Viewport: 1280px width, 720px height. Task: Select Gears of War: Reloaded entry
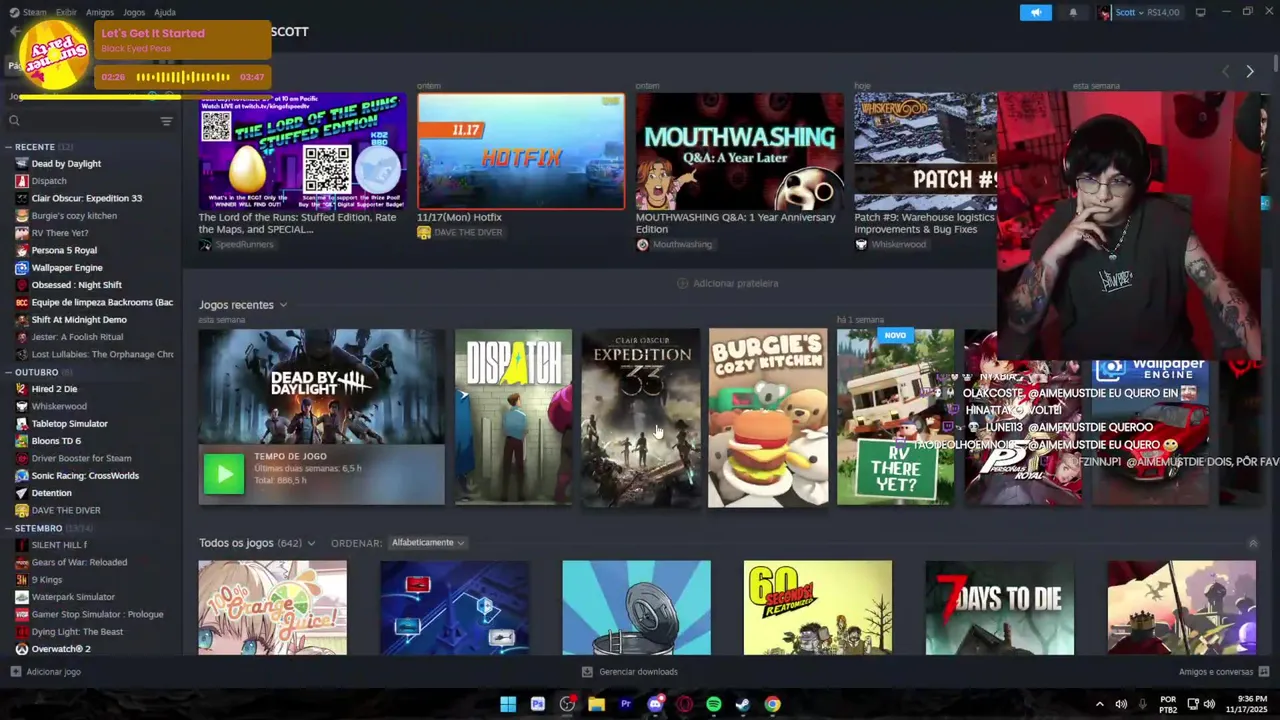[79, 562]
